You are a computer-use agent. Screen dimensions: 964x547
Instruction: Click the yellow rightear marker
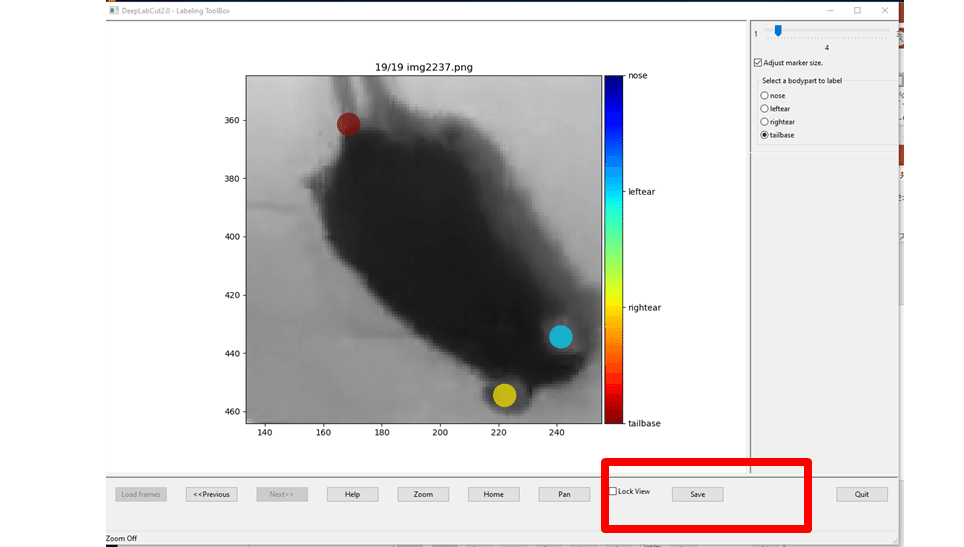[504, 395]
